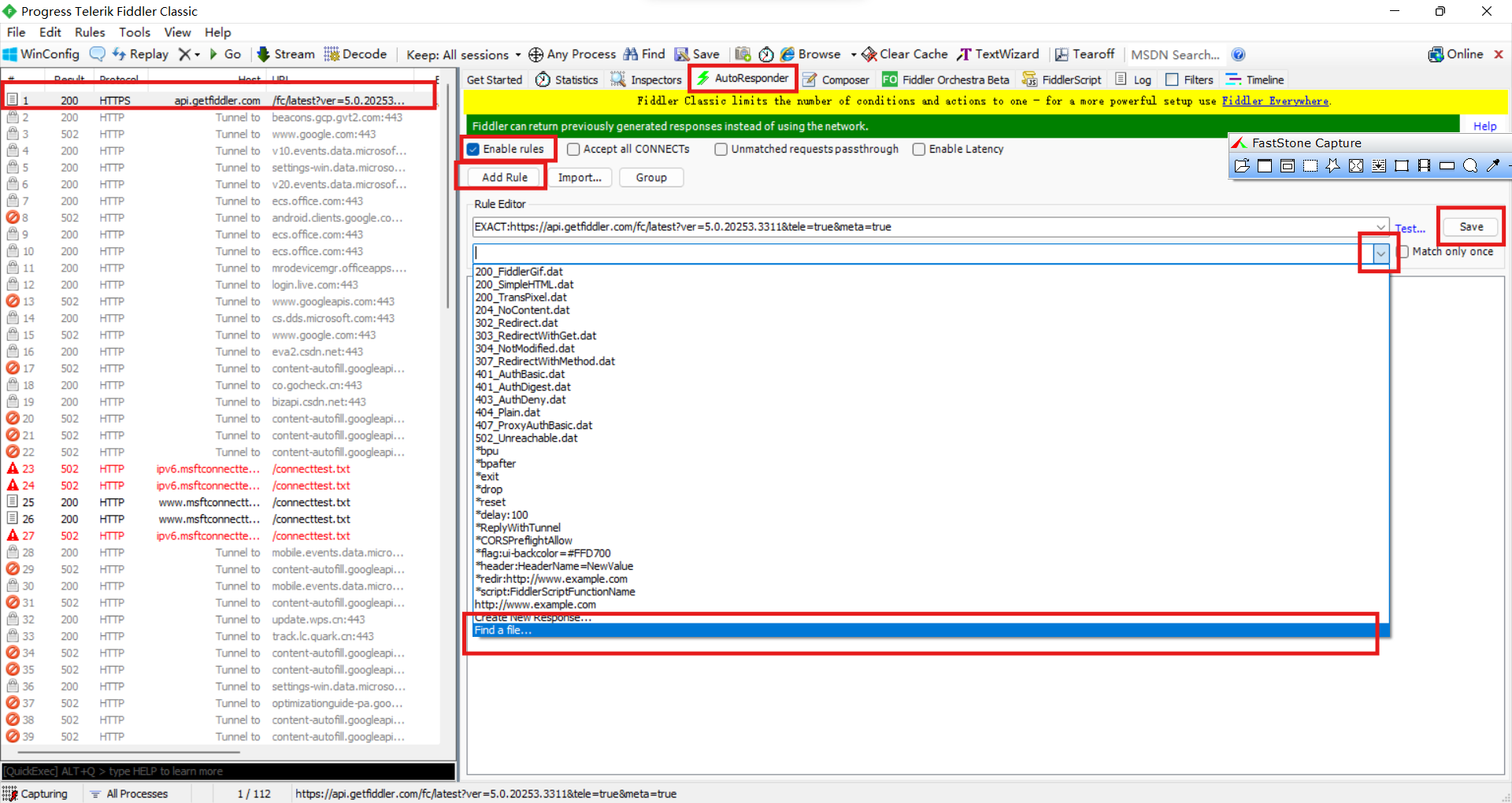Click Browse in the toolbar
Screen dimensions: 1512x803
[x=811, y=54]
